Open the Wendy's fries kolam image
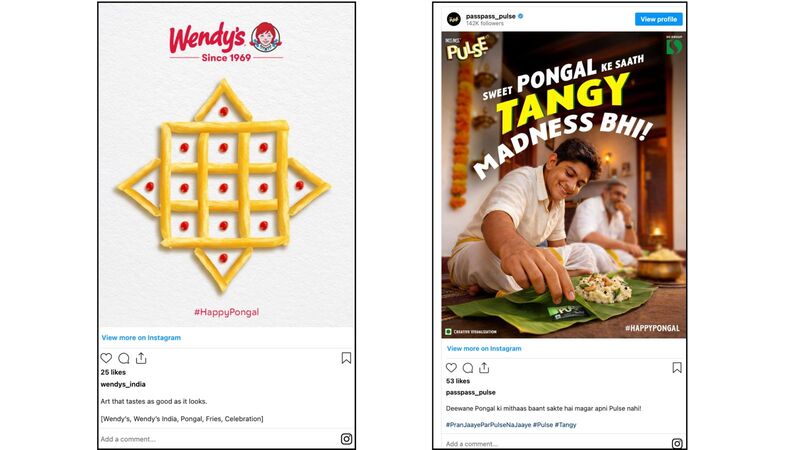Viewport: 800px width, 450px height. click(x=227, y=165)
